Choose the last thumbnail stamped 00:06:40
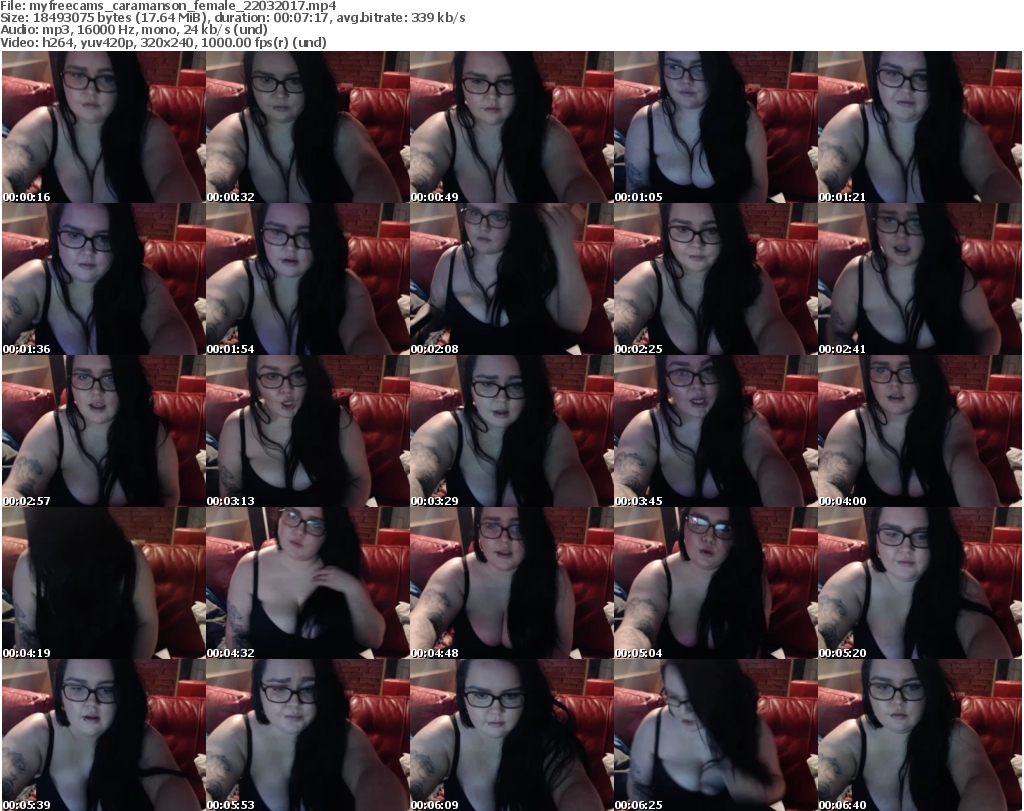The height and width of the screenshot is (811, 1024). (920, 735)
